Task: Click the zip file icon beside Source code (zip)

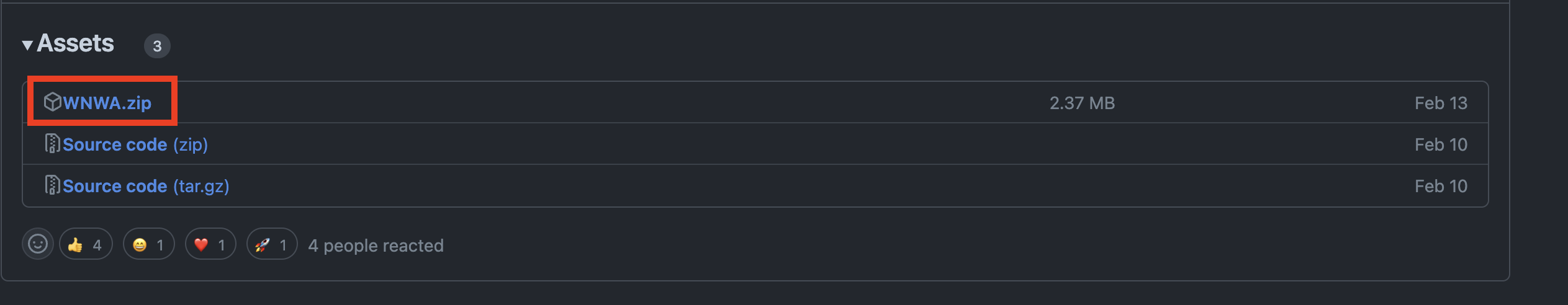Action: coord(52,144)
